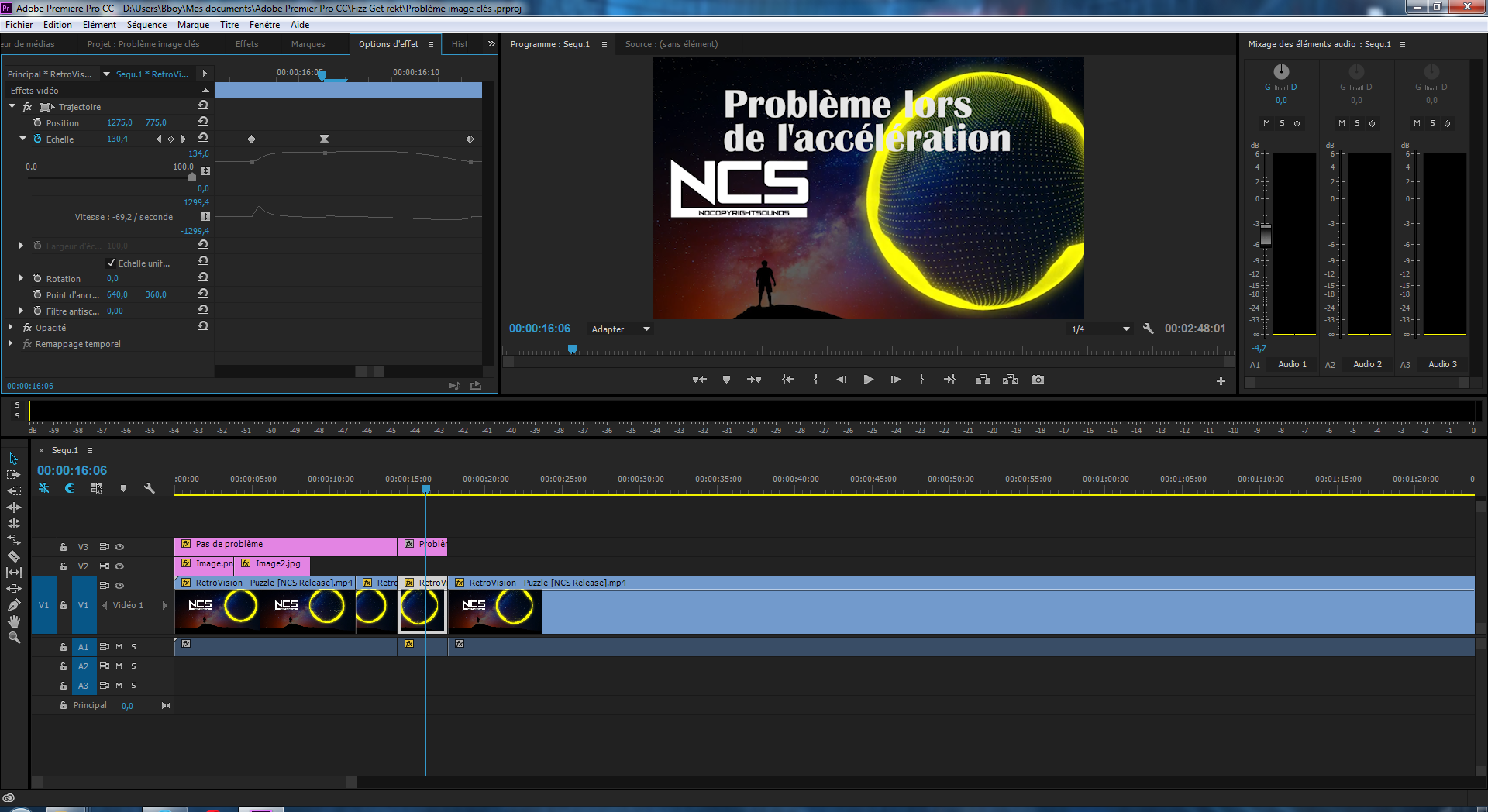Toggle timeline Snap magnet icon
This screenshot has height=812, width=1488.
70,488
